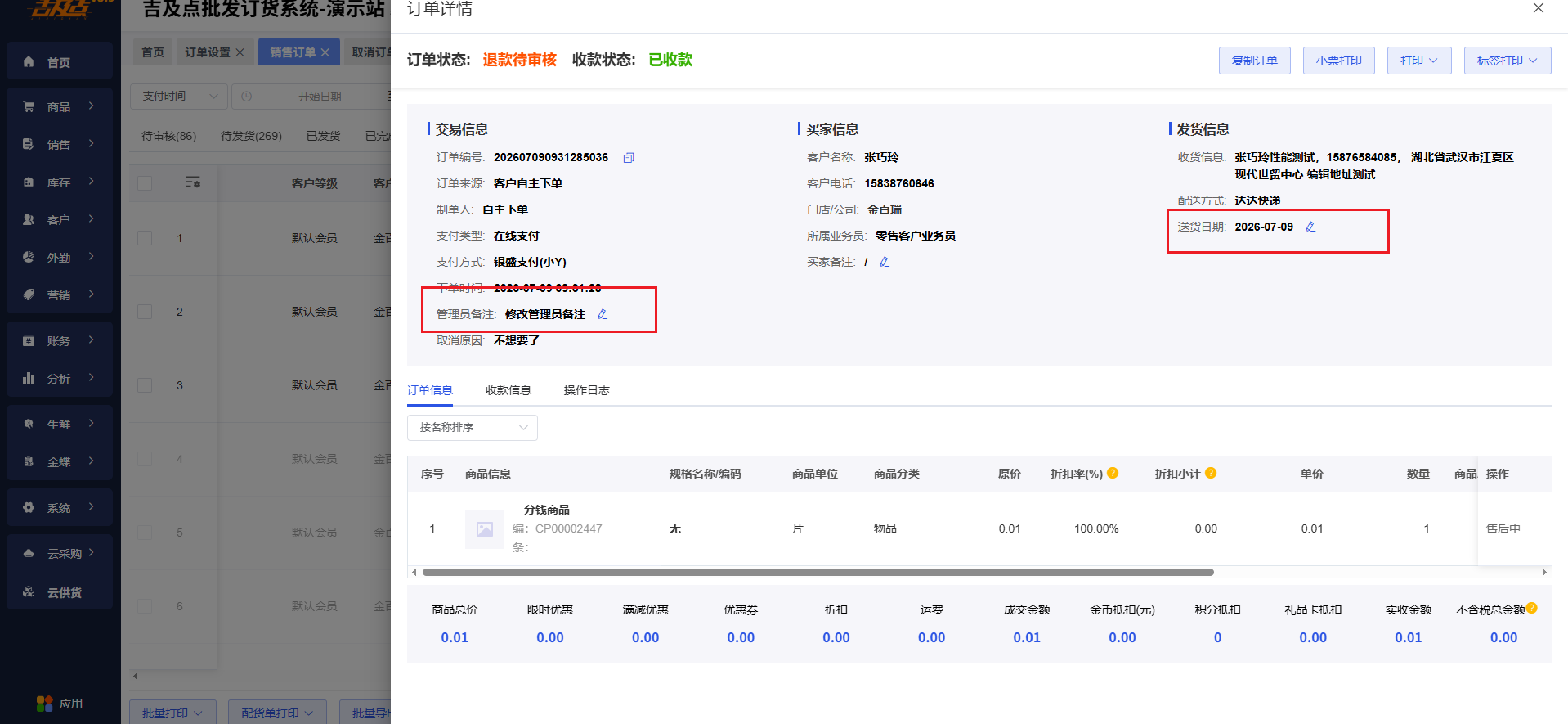Edit the delivery date 2026-07-09
The image size is (1568, 724).
[x=1310, y=227]
